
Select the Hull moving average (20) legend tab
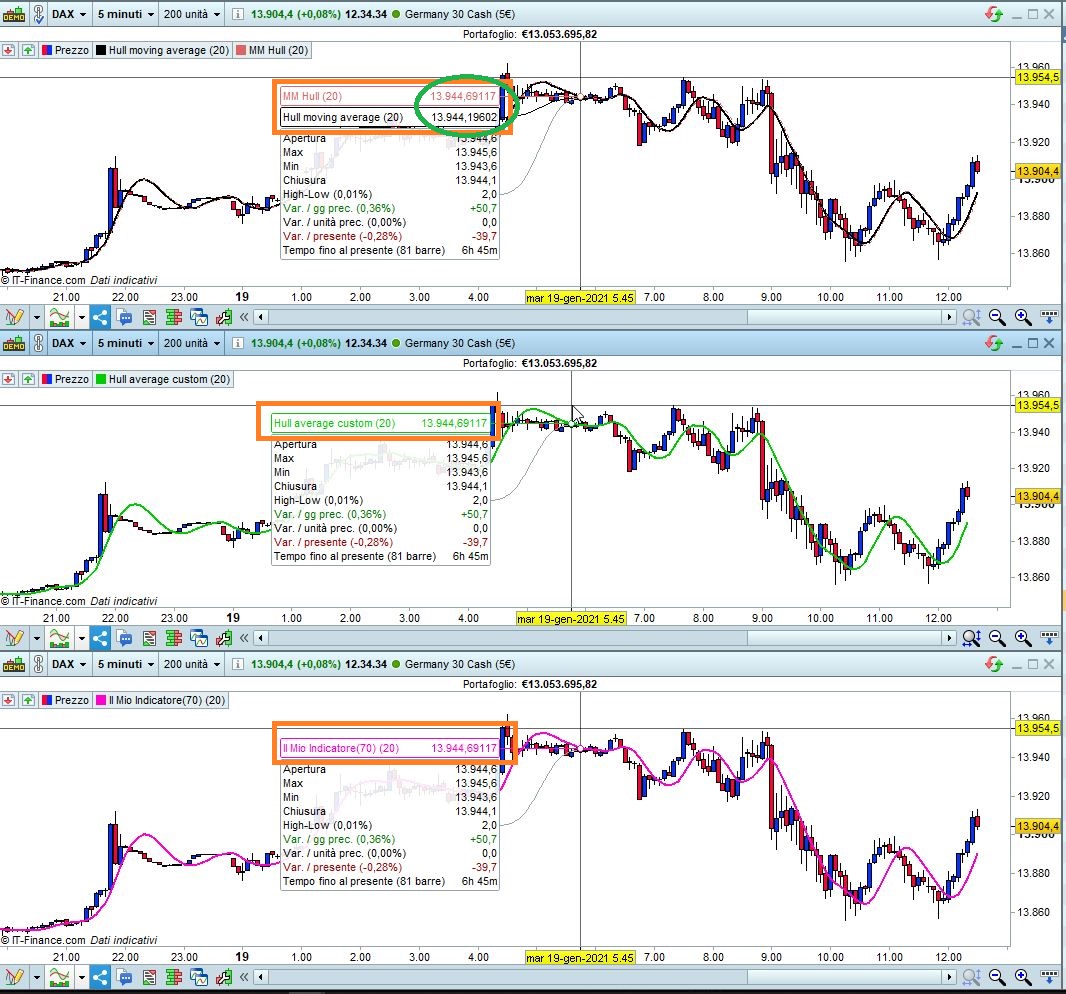tap(162, 50)
